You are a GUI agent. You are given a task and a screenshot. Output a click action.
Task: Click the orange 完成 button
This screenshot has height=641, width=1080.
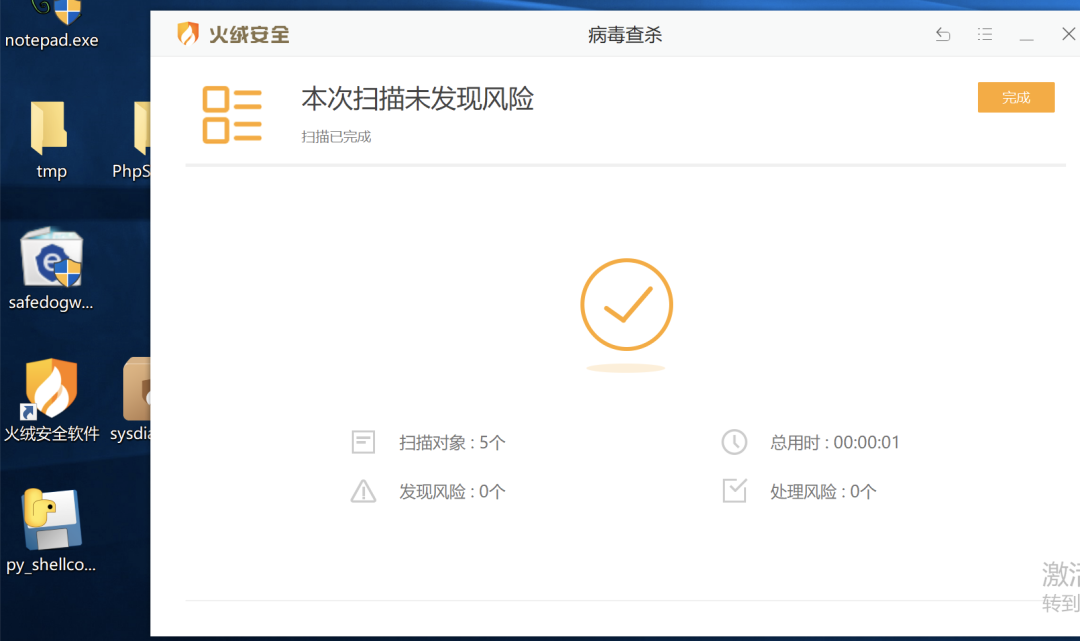pos(1016,97)
